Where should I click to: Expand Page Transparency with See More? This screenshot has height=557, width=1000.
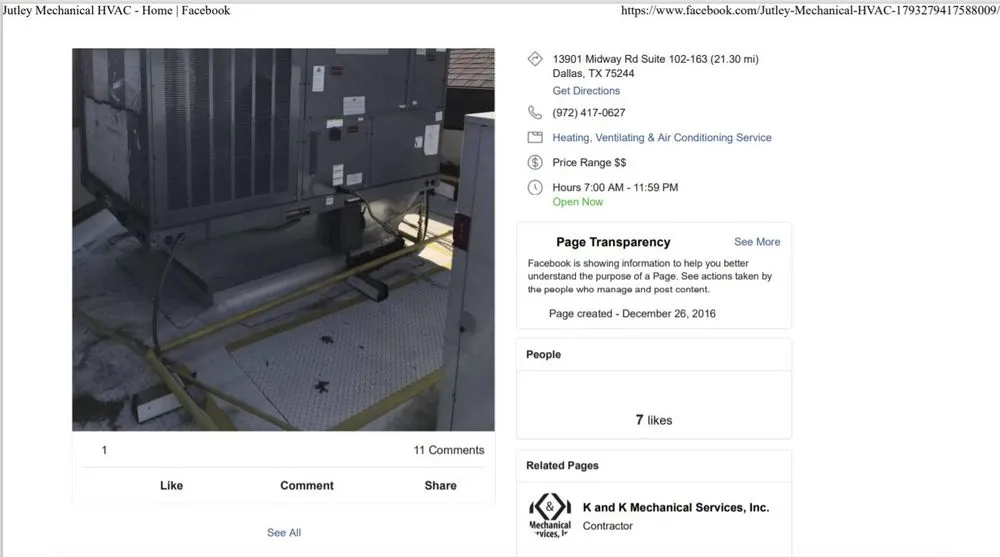pos(757,242)
